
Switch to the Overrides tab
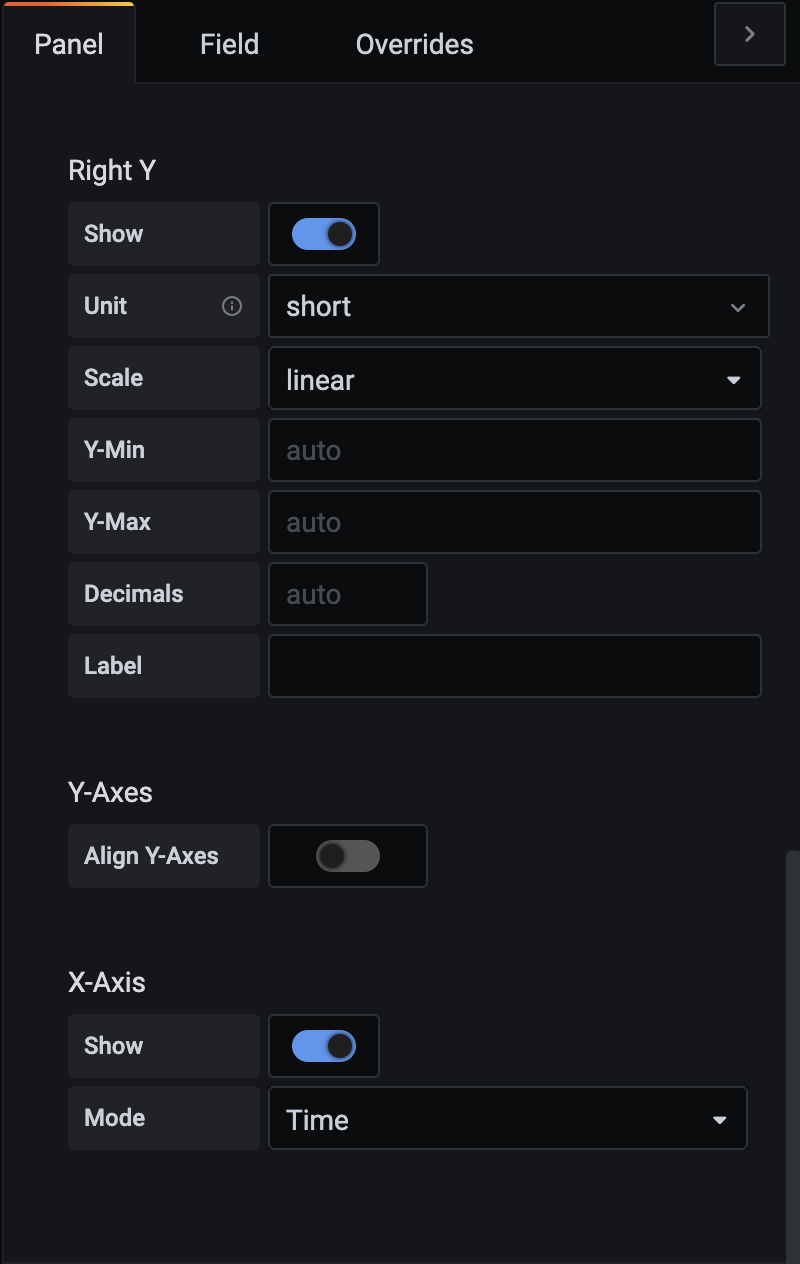[x=413, y=44]
